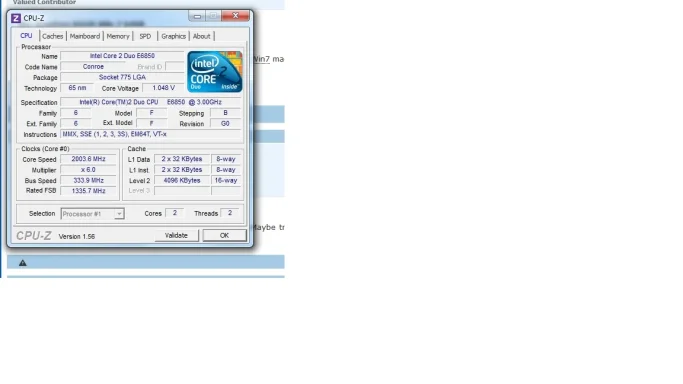683x384 pixels.
Task: Click the Revision value G0
Action: click(225, 124)
